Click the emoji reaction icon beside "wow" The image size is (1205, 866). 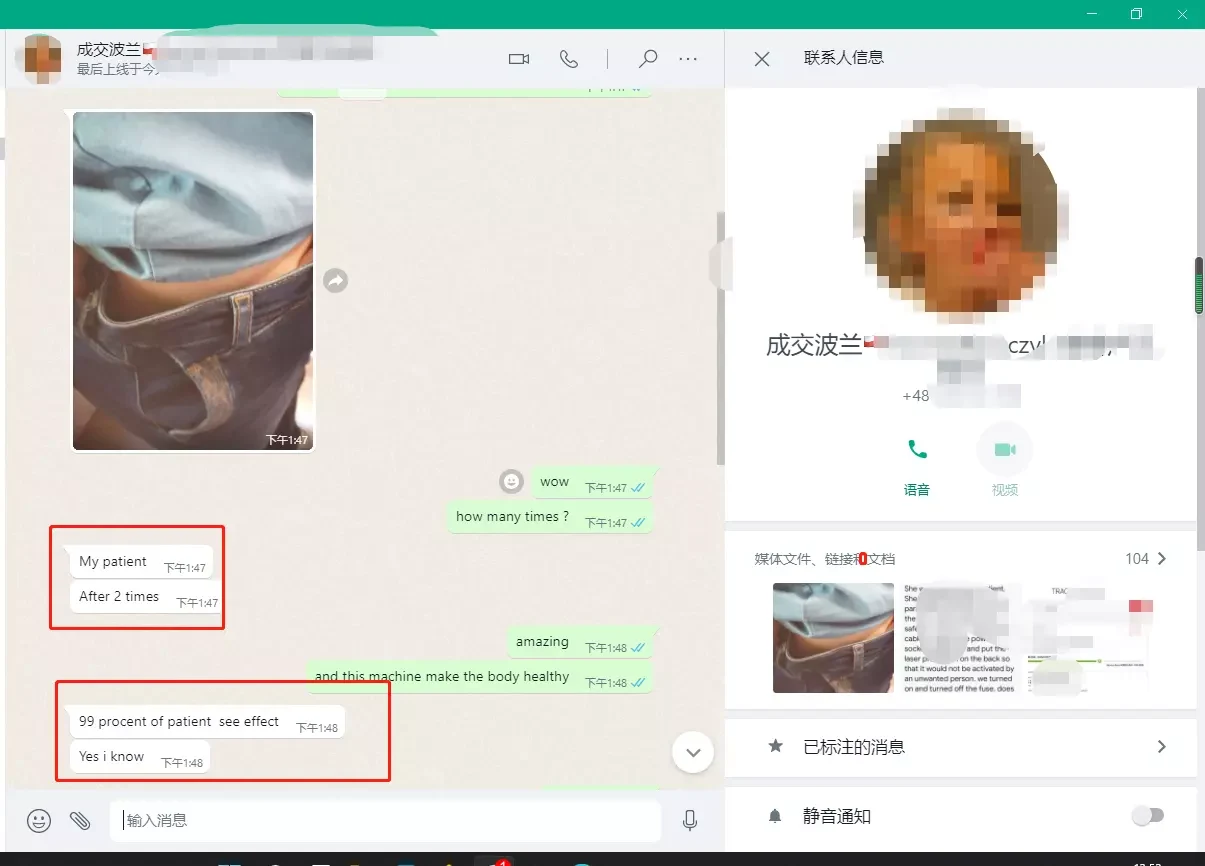[511, 482]
